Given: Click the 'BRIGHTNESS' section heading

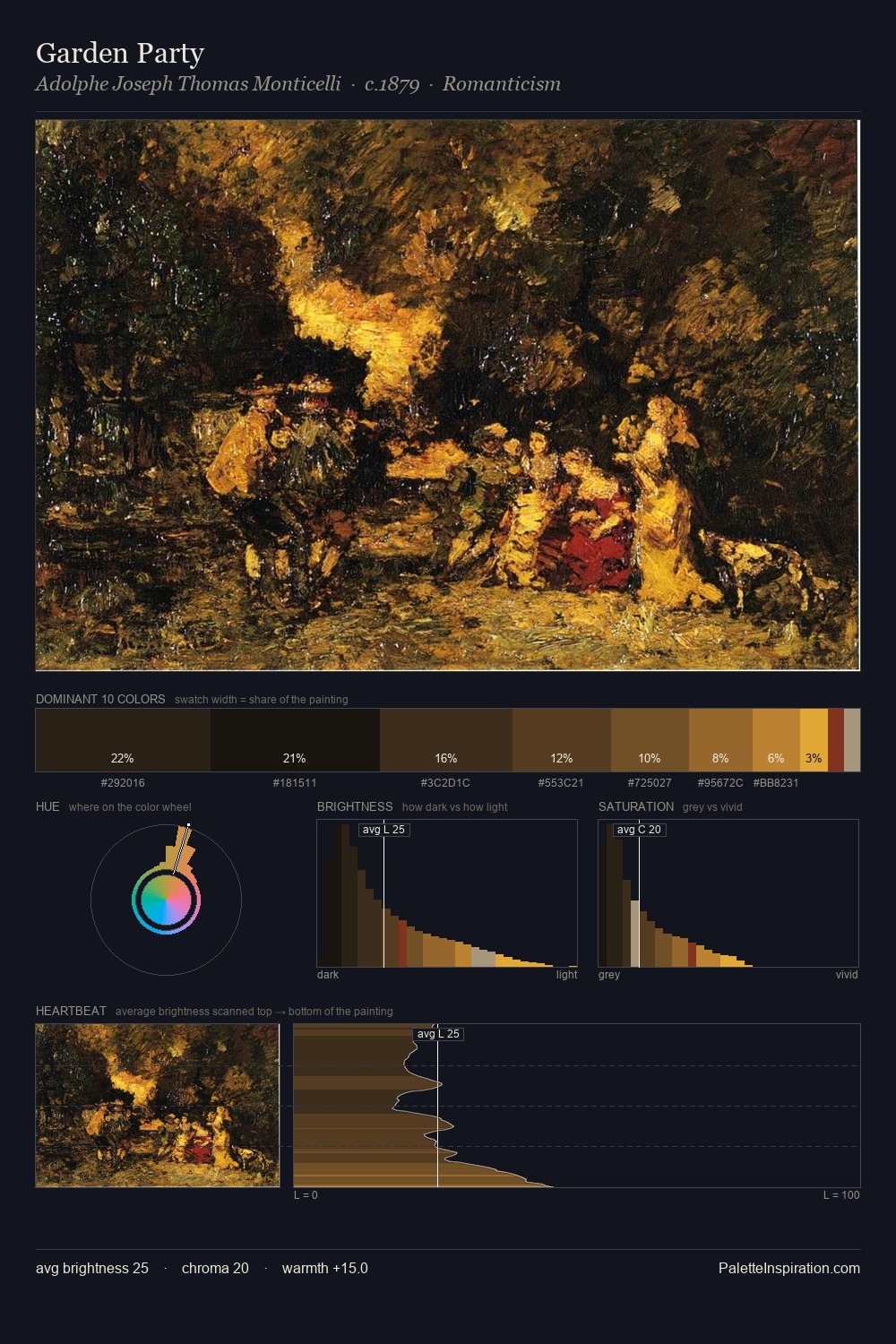Looking at the screenshot, I should (355, 806).
